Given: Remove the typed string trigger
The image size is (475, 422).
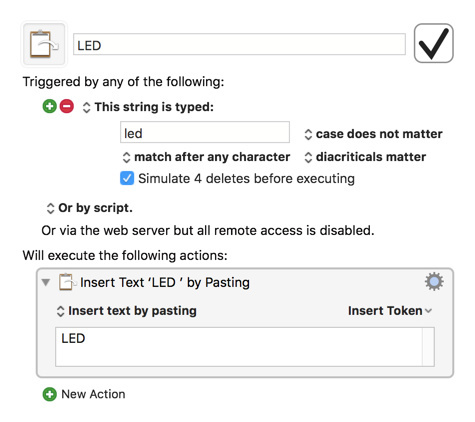Looking at the screenshot, I should point(67,107).
